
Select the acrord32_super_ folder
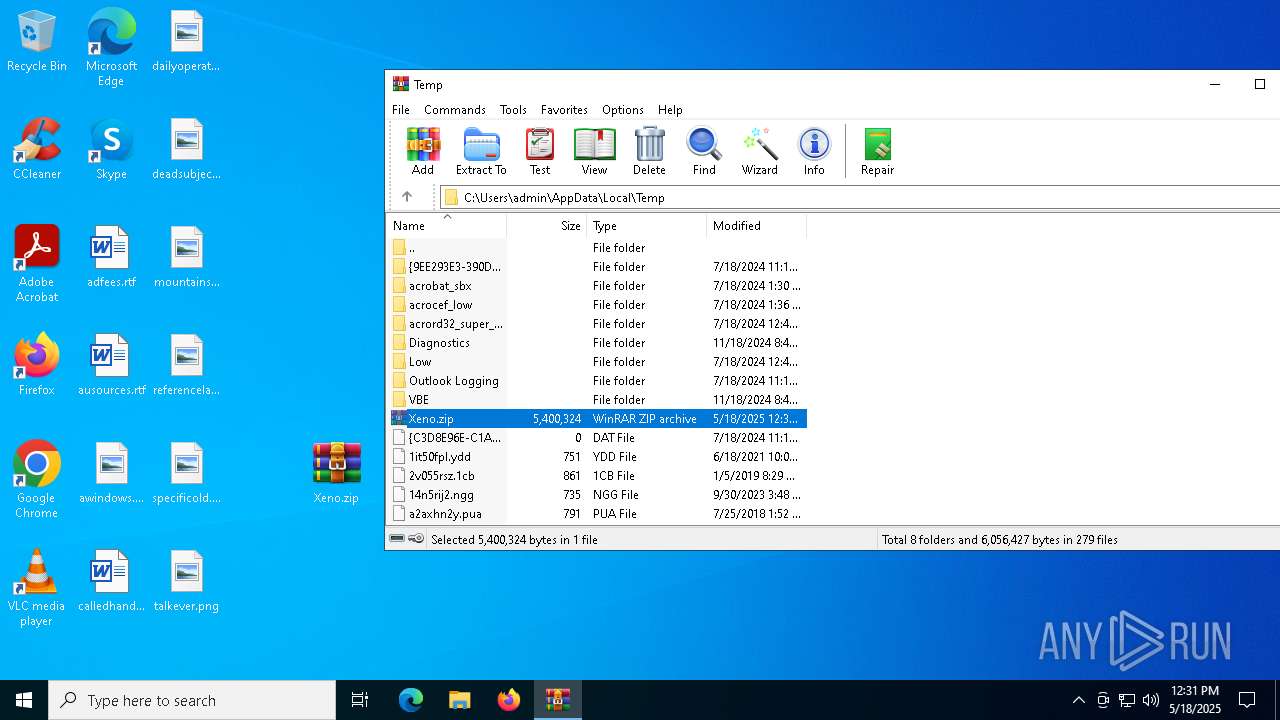[598, 324]
